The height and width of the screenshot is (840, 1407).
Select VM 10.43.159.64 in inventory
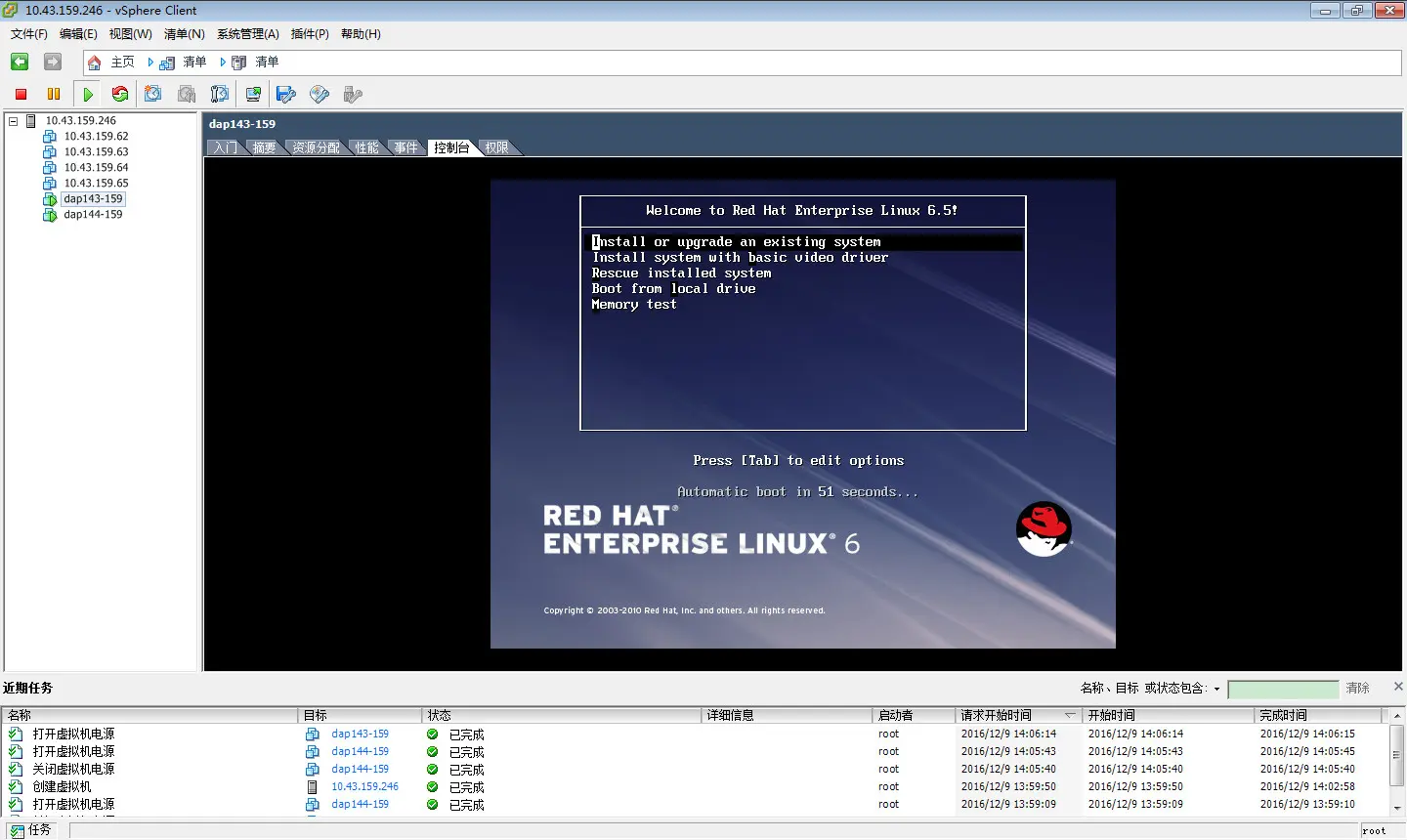[96, 168]
